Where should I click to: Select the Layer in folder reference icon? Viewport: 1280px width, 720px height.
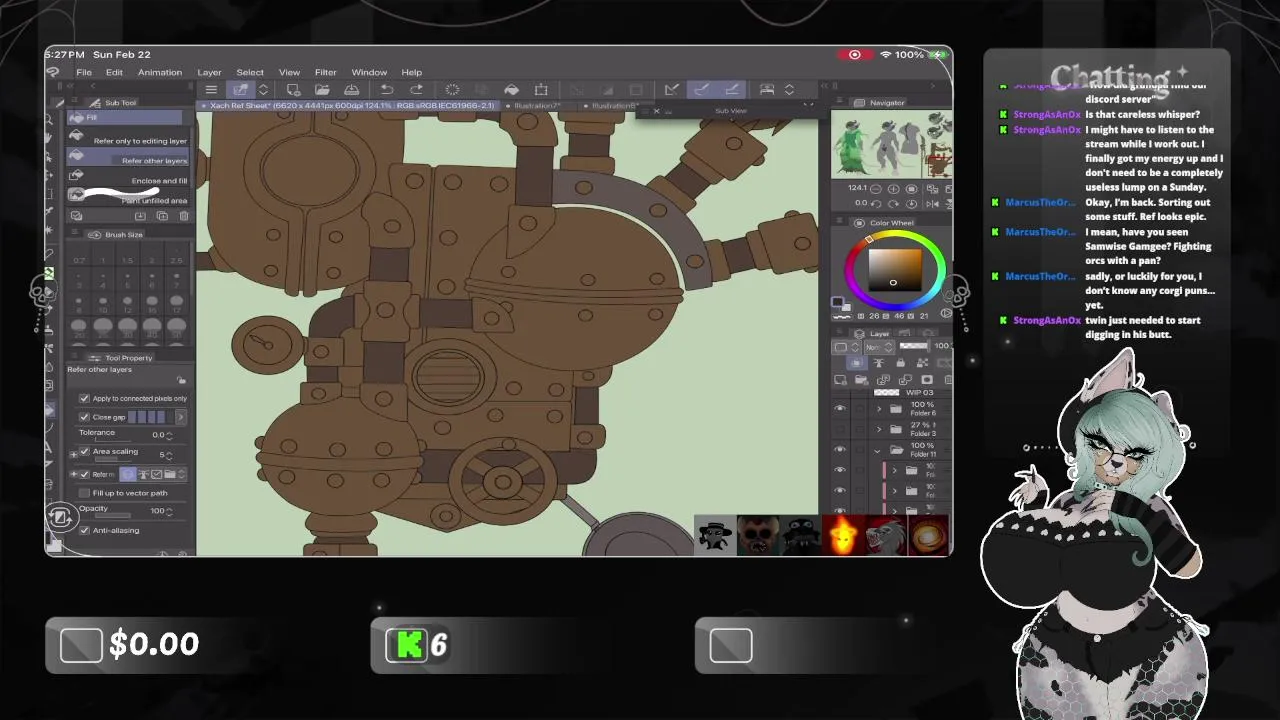tap(170, 474)
